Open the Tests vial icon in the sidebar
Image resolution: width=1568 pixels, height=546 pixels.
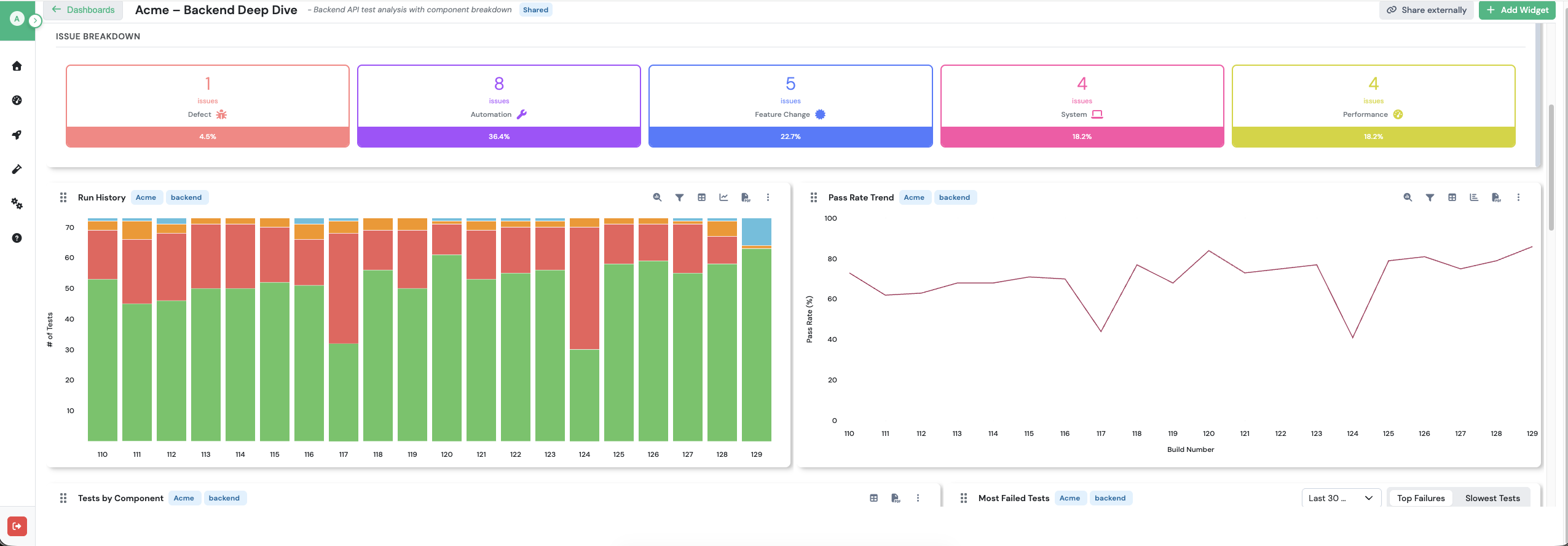click(x=17, y=169)
